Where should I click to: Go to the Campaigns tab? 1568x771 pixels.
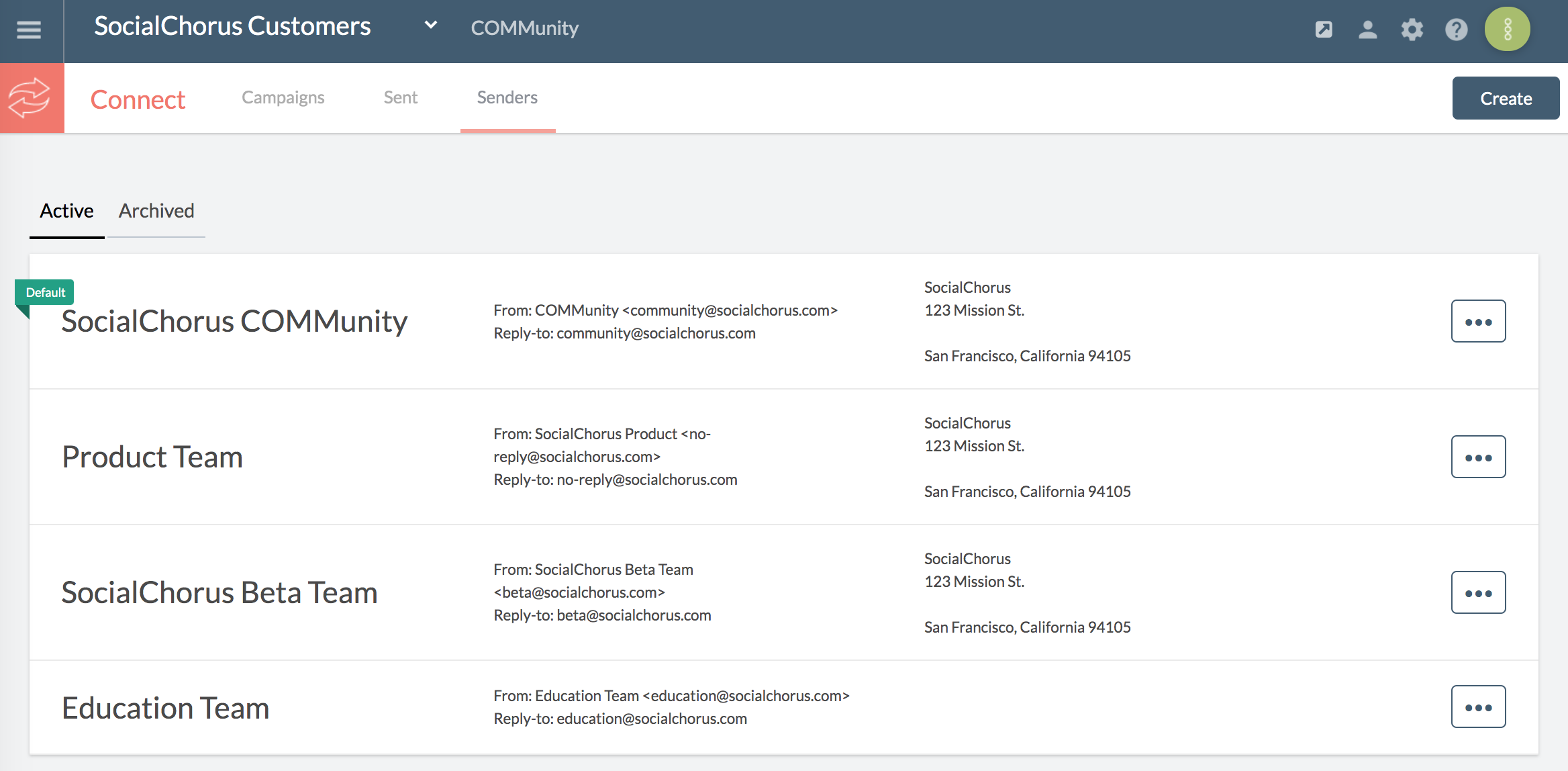click(283, 97)
